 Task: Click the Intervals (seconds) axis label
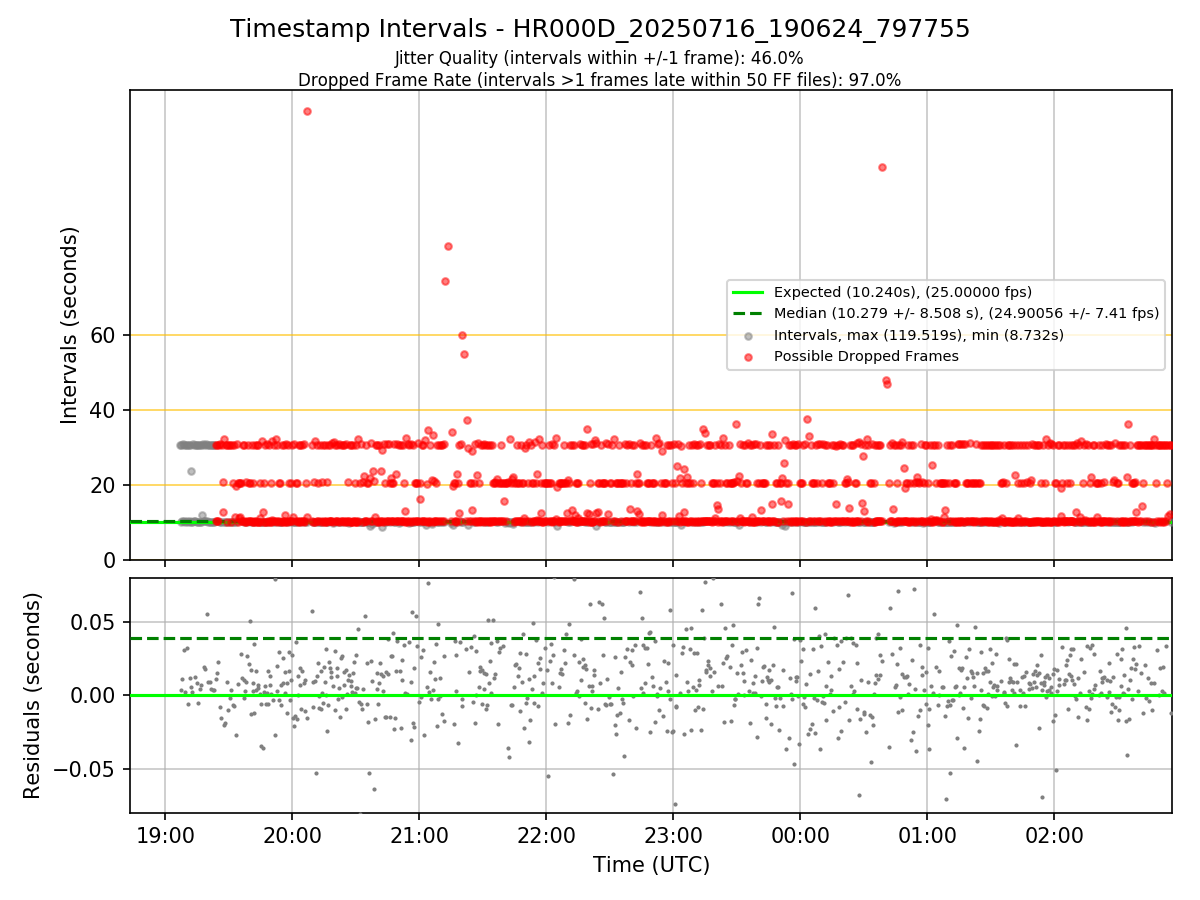point(70,325)
